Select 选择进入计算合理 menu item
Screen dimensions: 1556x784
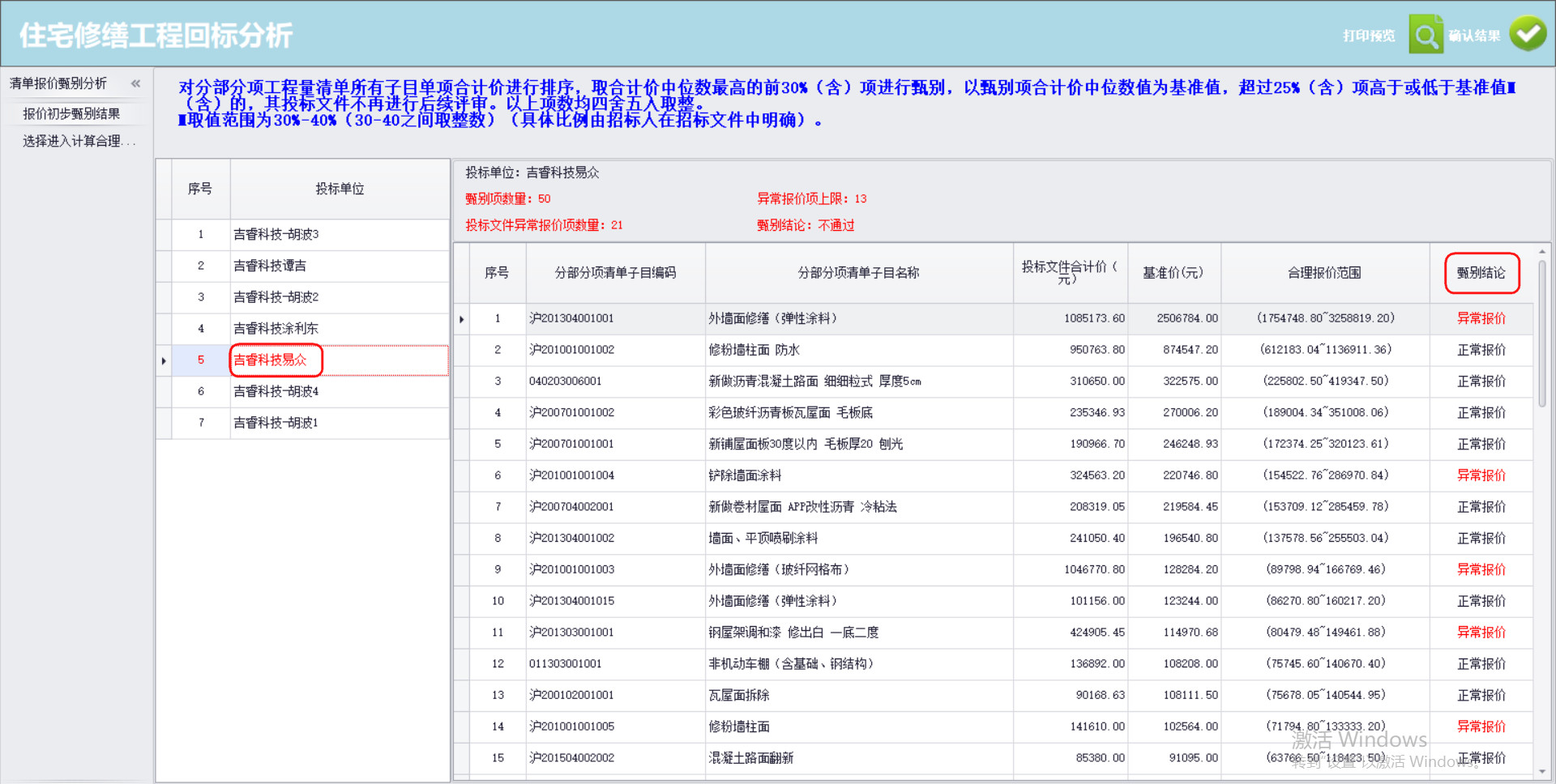pyautogui.click(x=79, y=141)
